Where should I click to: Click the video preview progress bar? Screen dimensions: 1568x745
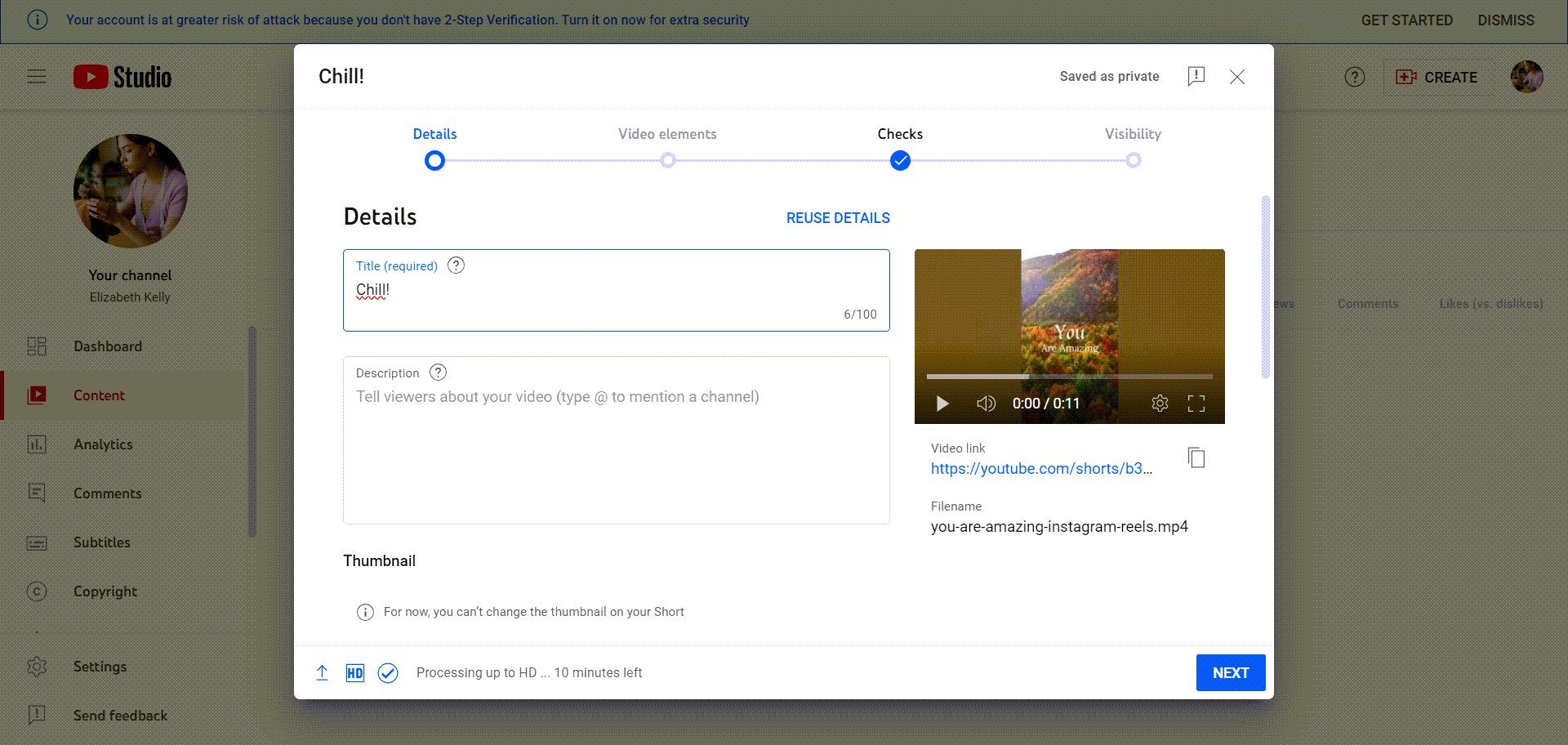point(1070,377)
